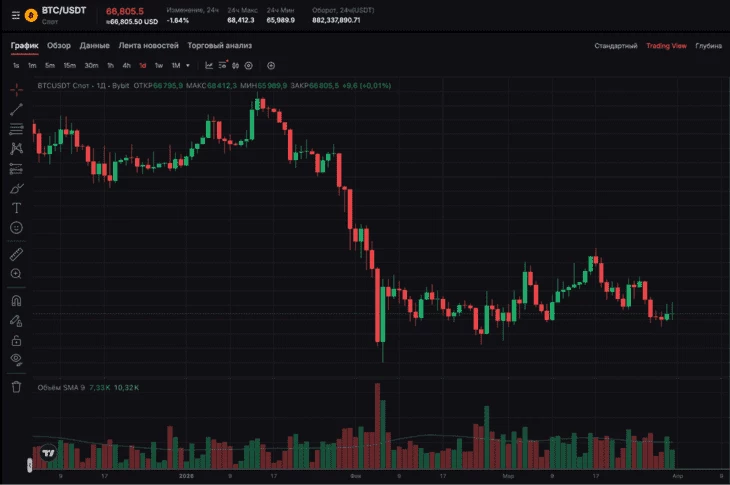Viewport: 730px width, 485px height.
Task: Select the crosshair cursor tool
Action: pos(16,89)
